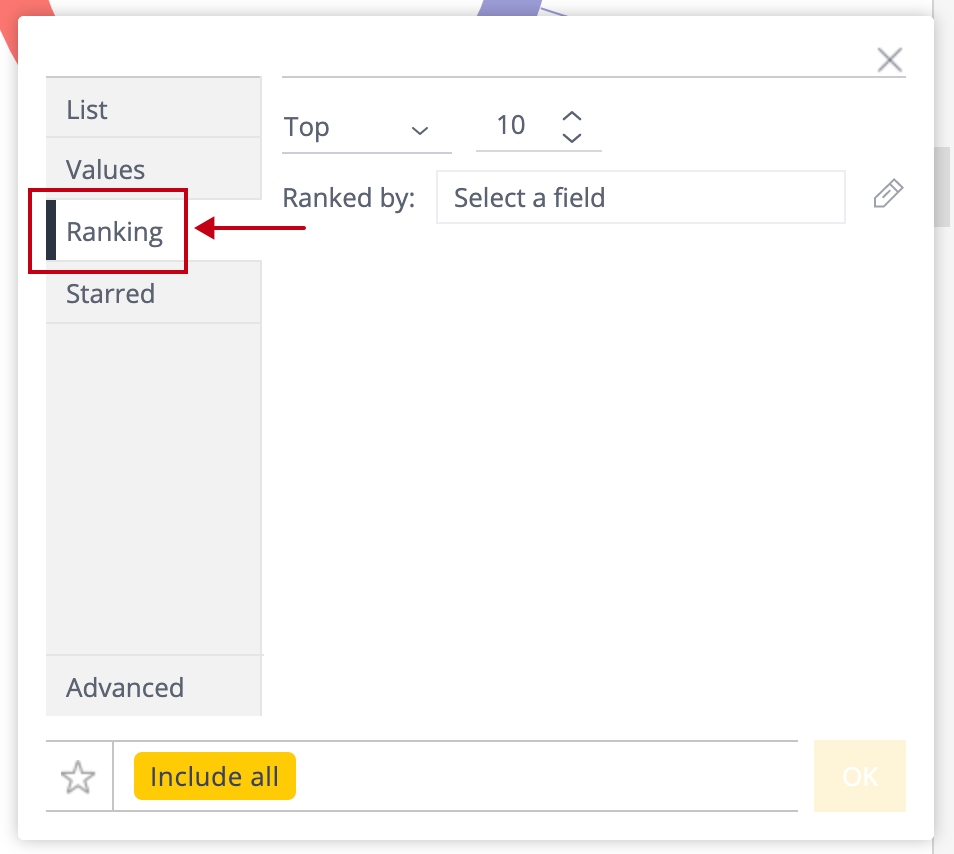Click the chevron arrow next to Top
The image size is (954, 854).
click(420, 130)
